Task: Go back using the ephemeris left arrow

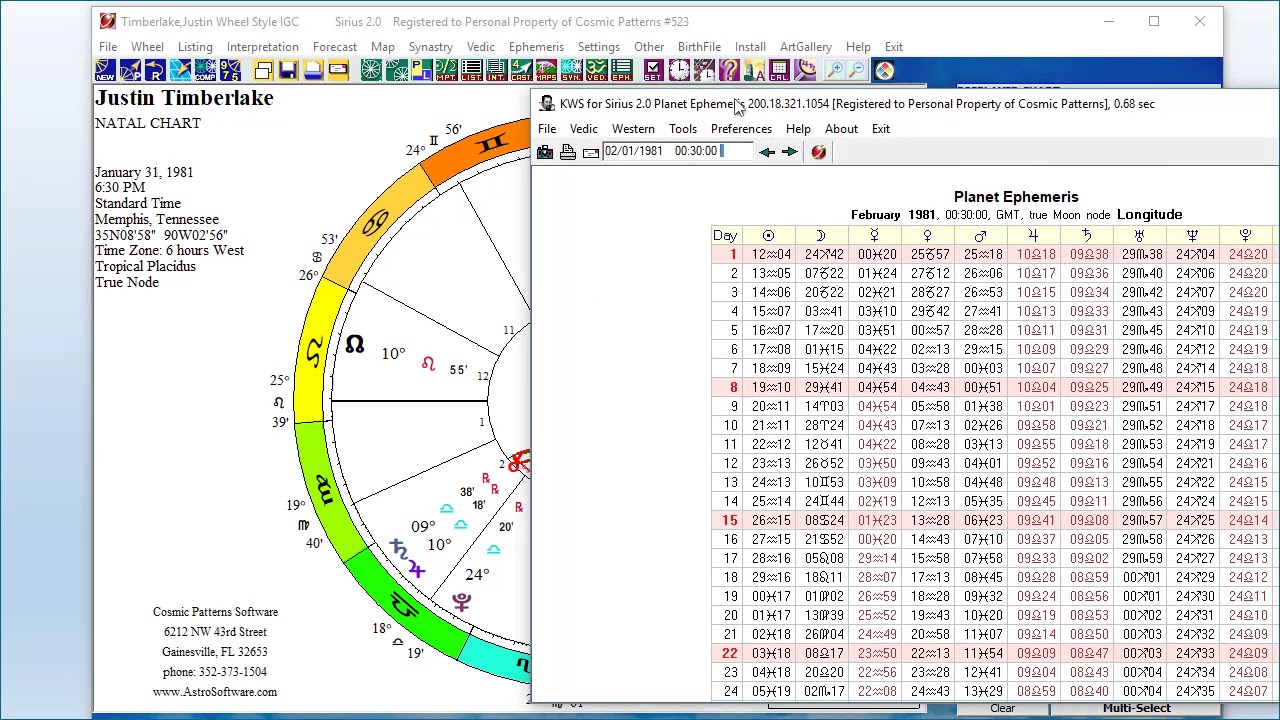Action: coord(767,152)
